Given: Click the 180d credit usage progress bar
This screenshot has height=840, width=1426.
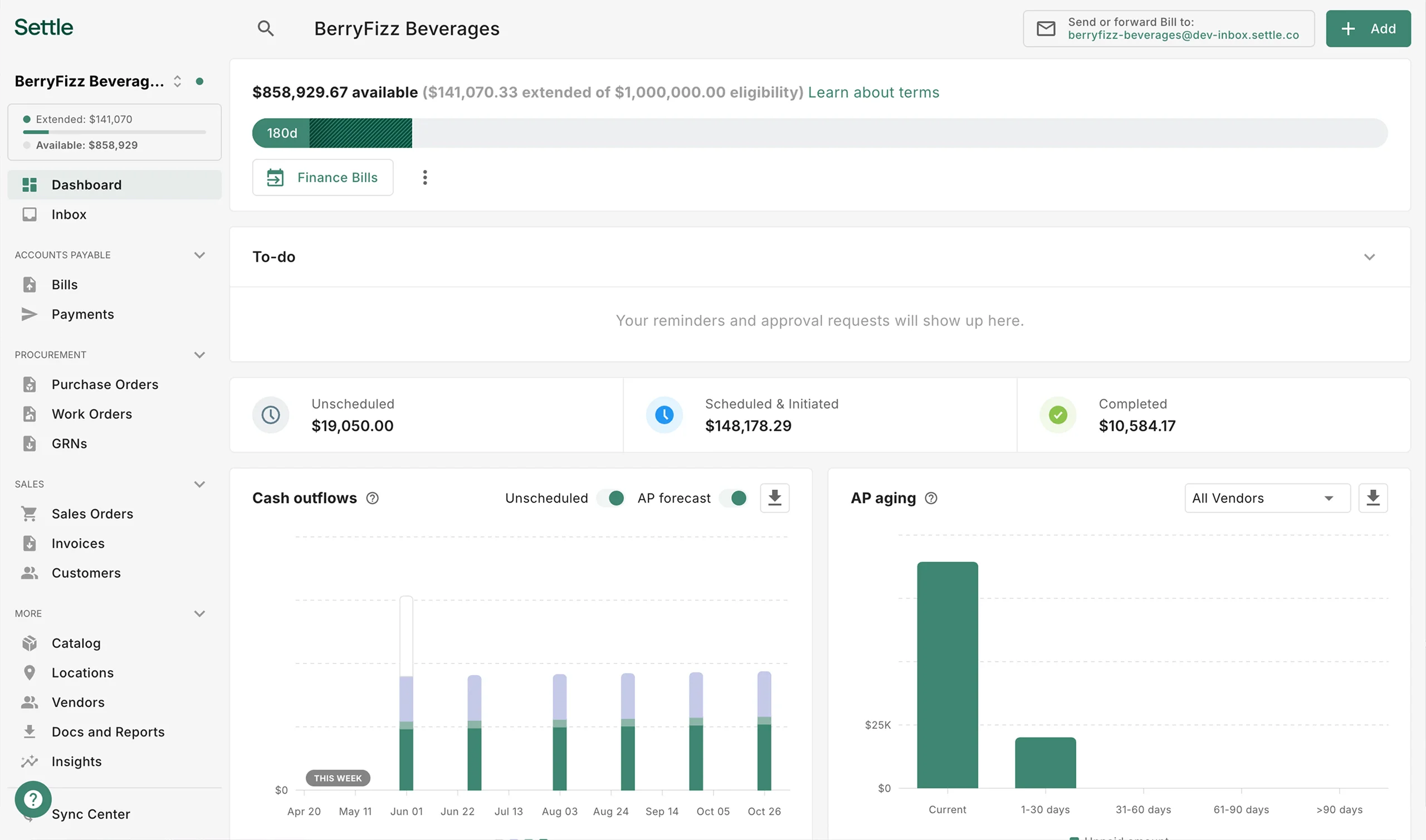Looking at the screenshot, I should [x=819, y=133].
